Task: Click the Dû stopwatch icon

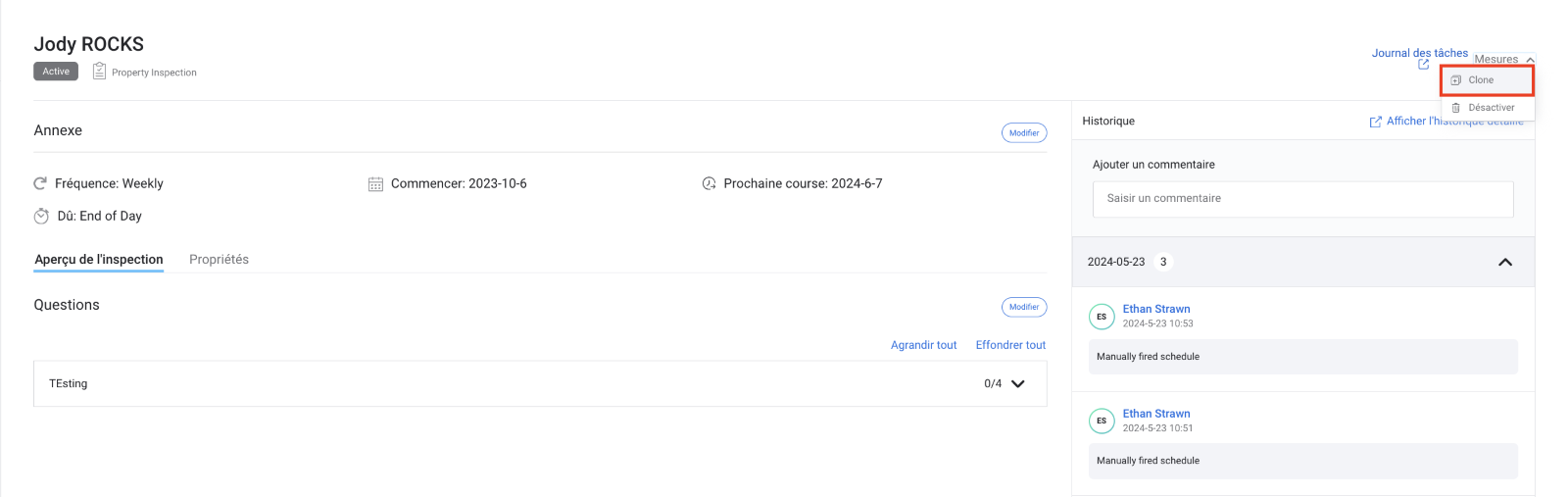Action: 41,216
